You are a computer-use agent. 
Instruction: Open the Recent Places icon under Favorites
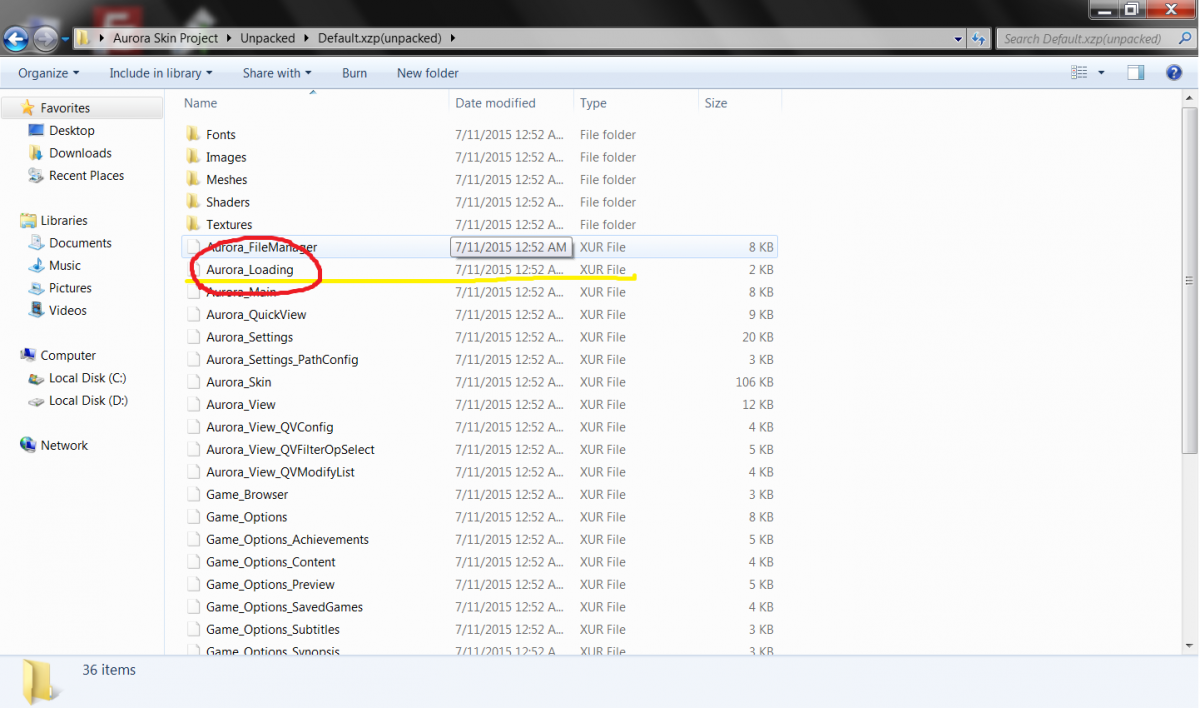[x=37, y=176]
